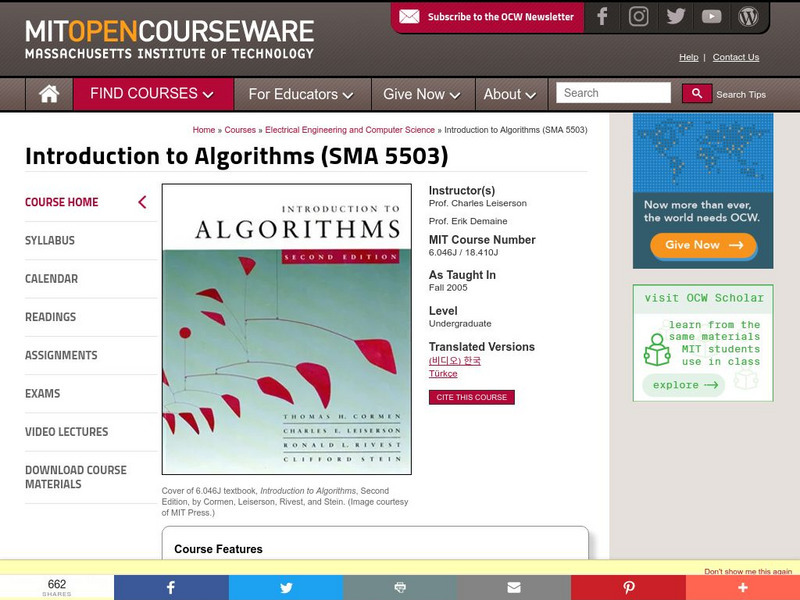
Task: Open the Video Lectures section
Action: (67, 432)
